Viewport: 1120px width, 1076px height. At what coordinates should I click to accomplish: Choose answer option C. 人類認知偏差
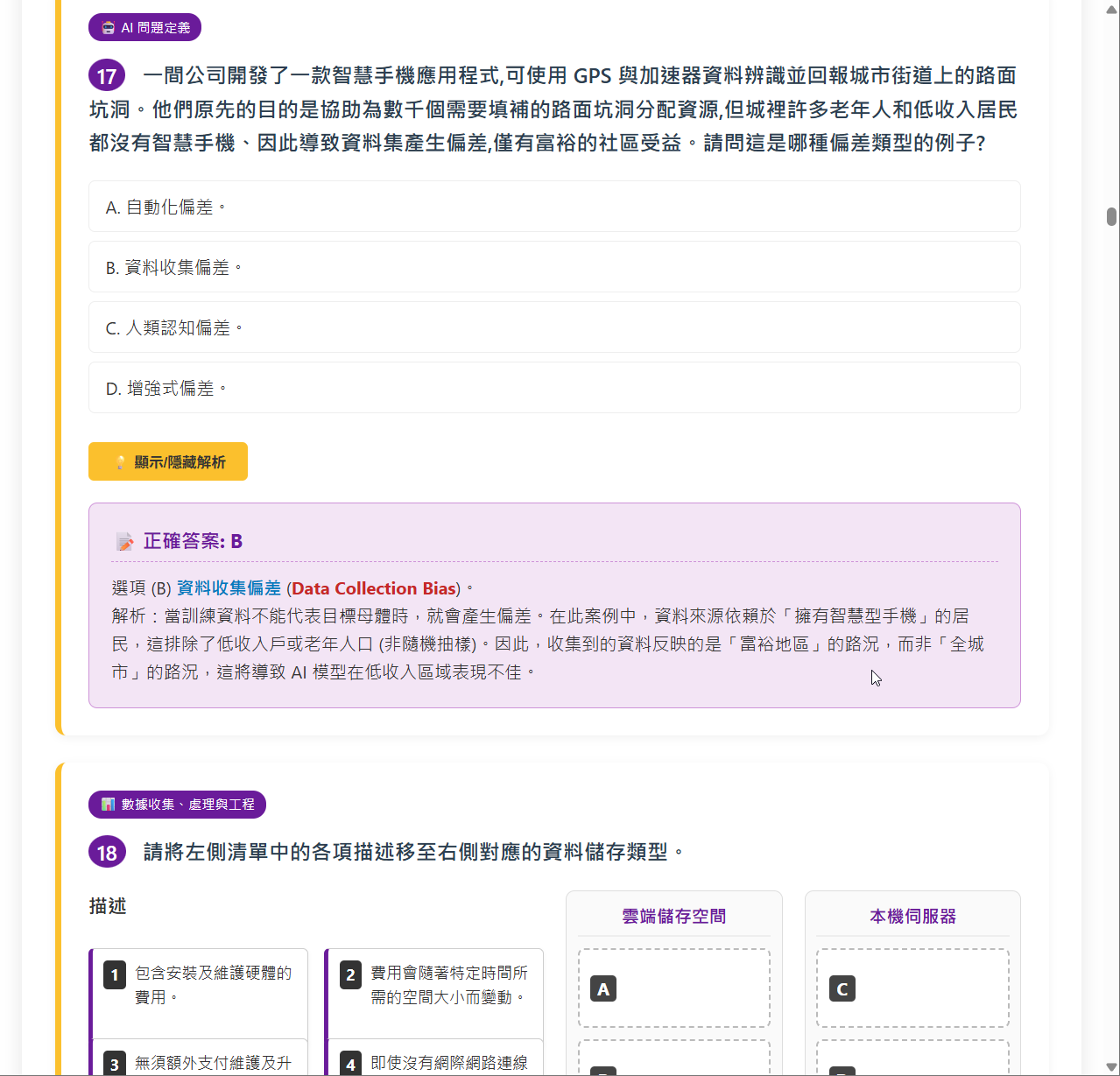[554, 327]
